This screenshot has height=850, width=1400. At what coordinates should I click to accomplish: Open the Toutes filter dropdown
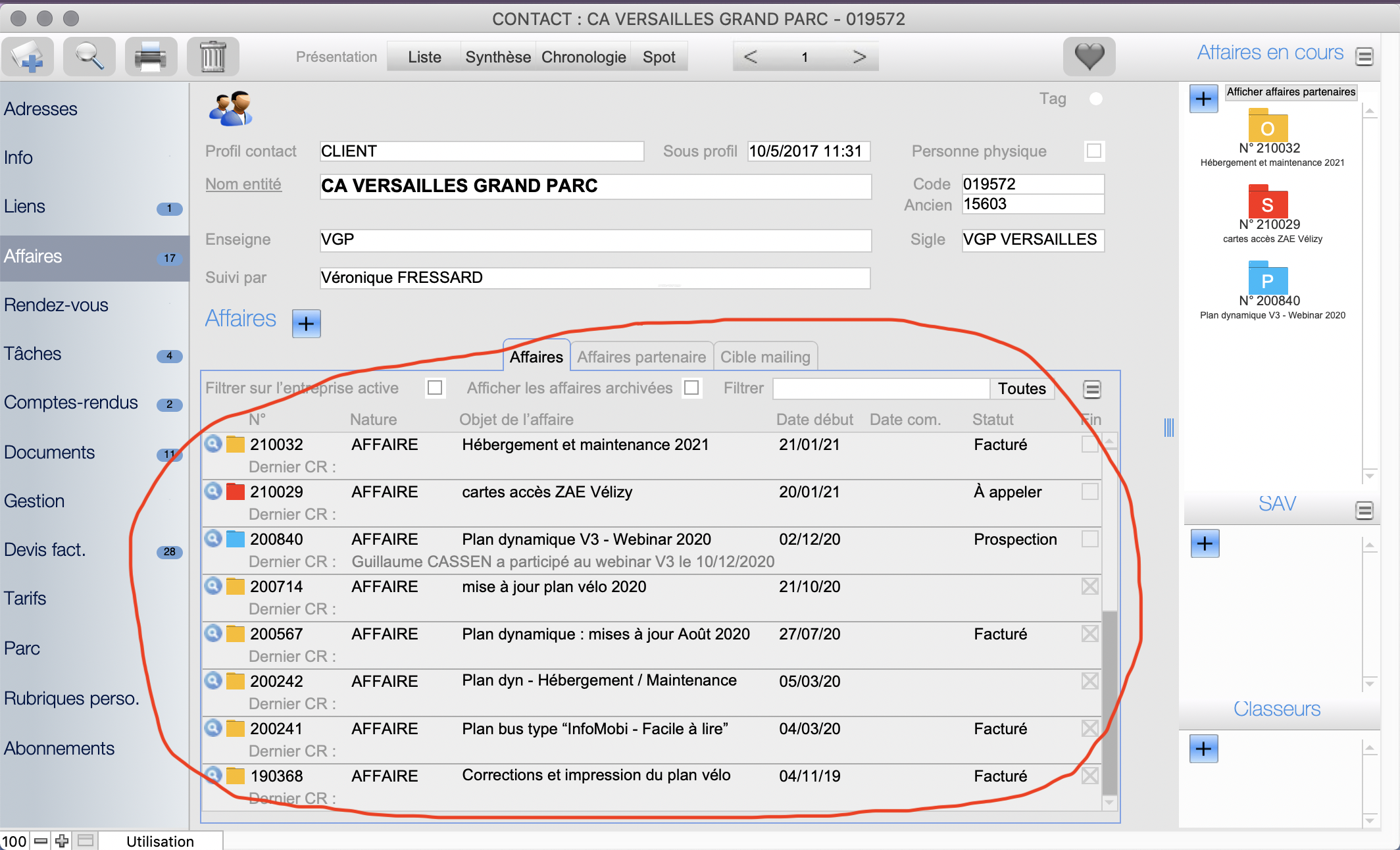click(1022, 389)
